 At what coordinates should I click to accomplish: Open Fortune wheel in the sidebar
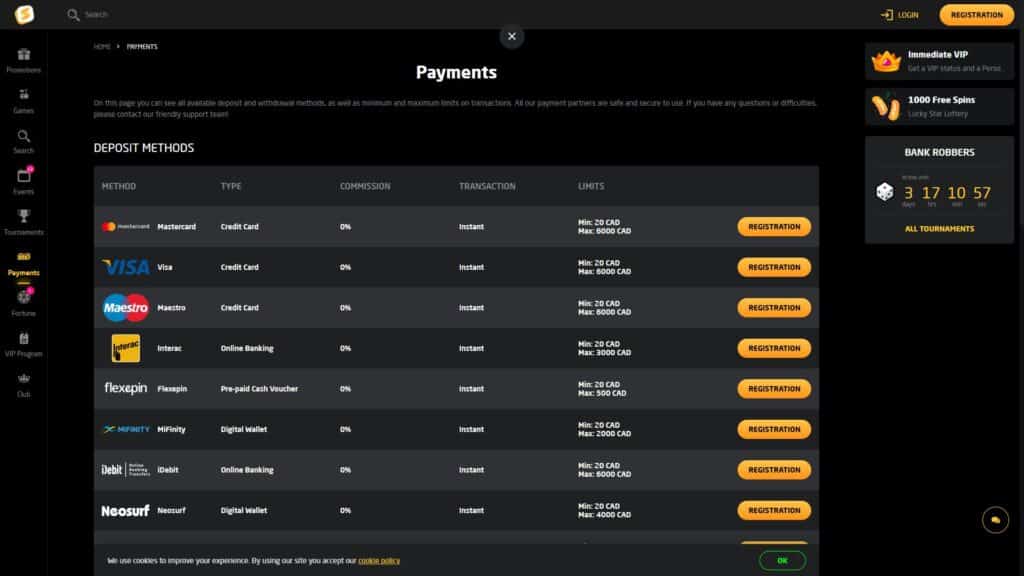(x=24, y=304)
